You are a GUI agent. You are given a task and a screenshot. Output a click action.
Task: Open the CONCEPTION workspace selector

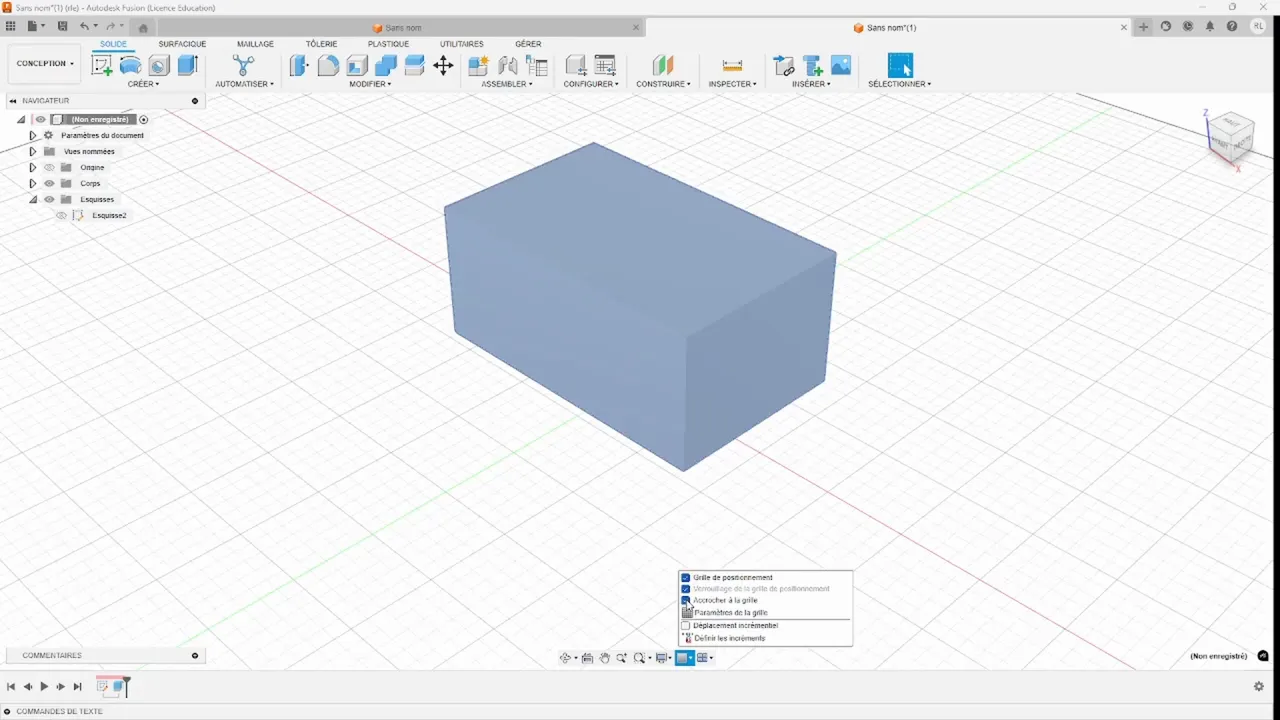click(x=43, y=63)
